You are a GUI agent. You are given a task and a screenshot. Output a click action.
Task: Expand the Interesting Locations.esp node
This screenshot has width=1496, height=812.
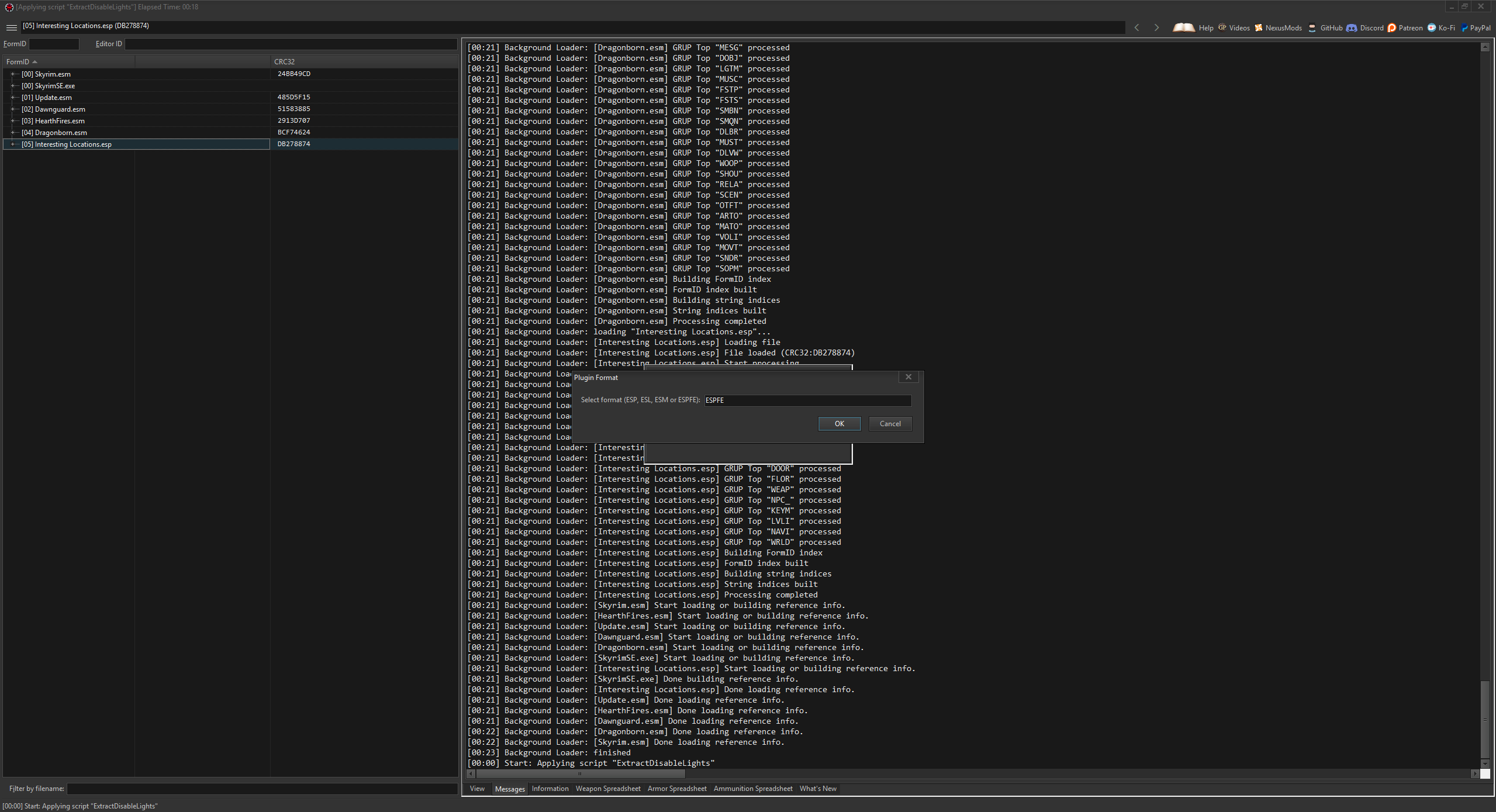pyautogui.click(x=13, y=144)
